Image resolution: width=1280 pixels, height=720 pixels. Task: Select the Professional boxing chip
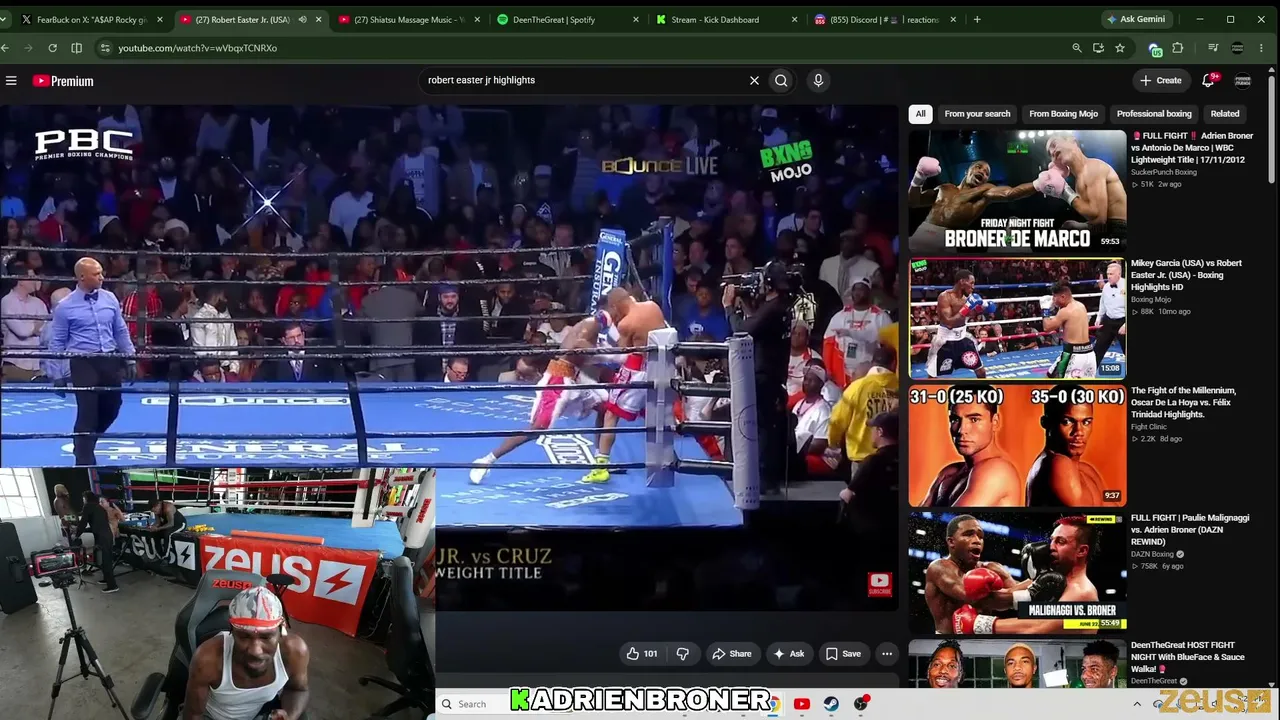[1154, 114]
